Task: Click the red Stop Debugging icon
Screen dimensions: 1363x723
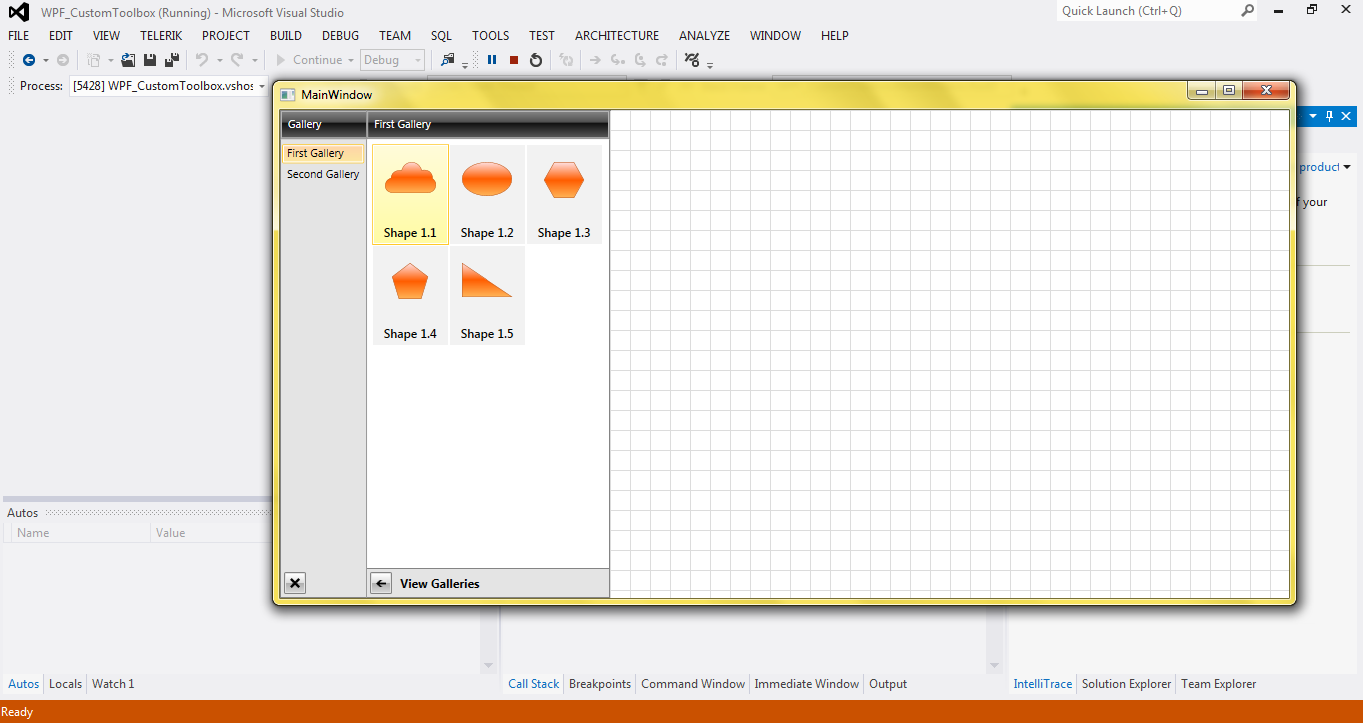Action: (x=514, y=60)
